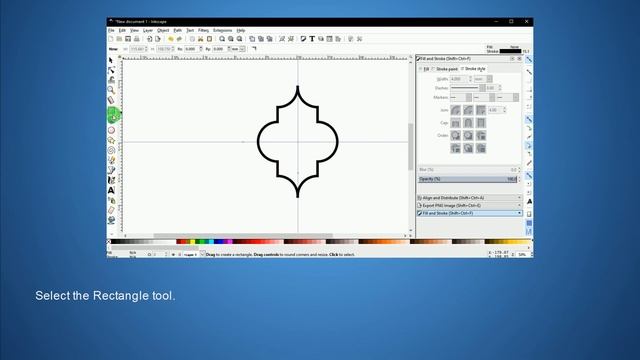Viewport: 640px width, 360px height.
Task: Choose the Round cap button
Action: click(468, 123)
